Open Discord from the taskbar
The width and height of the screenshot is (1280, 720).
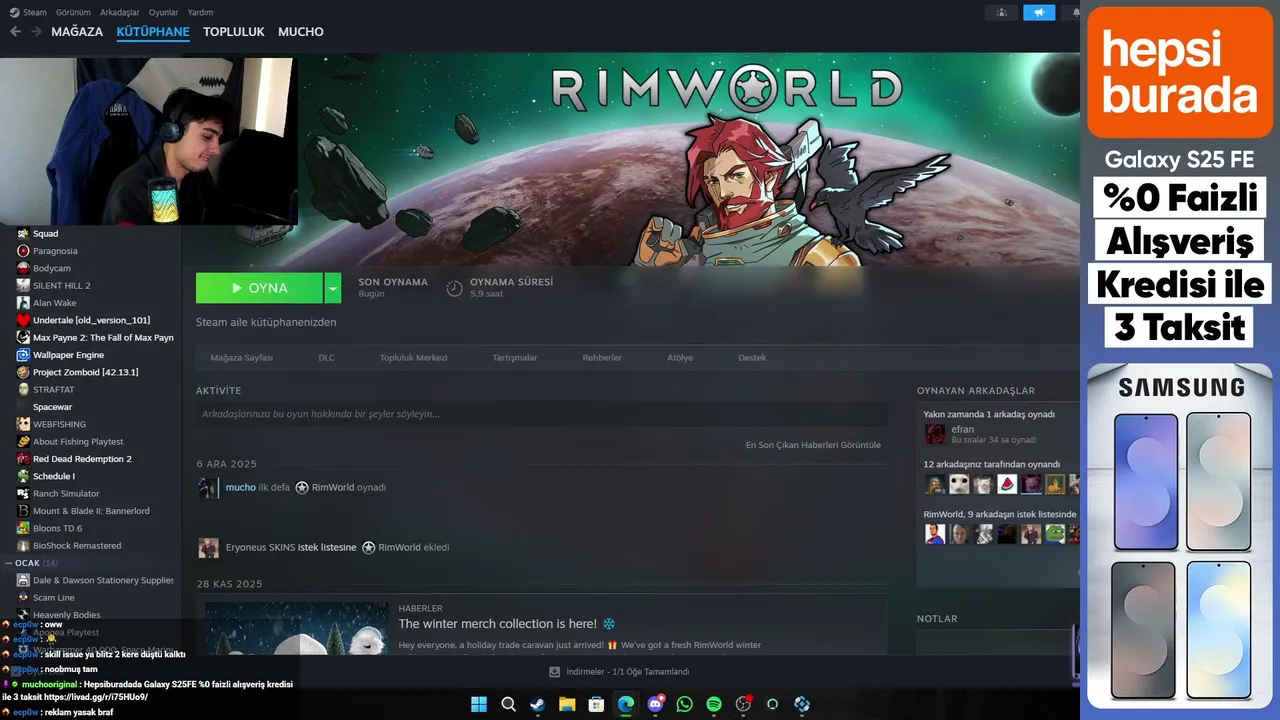click(x=655, y=704)
